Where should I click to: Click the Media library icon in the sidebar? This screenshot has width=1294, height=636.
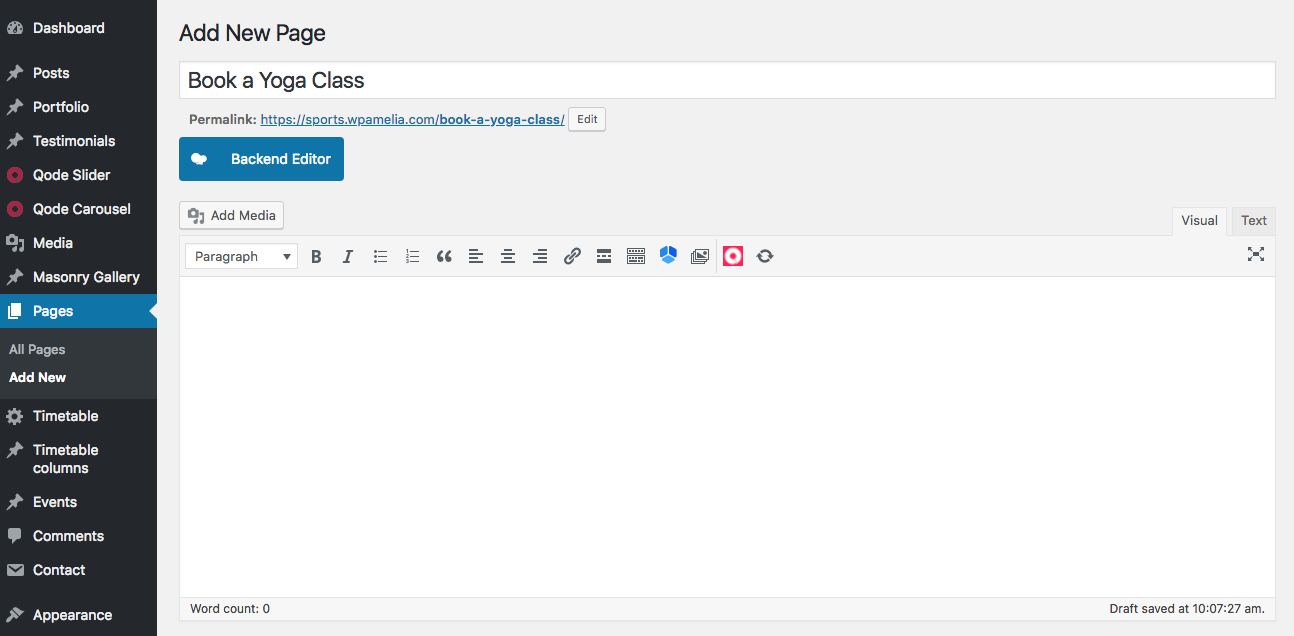[x=15, y=243]
